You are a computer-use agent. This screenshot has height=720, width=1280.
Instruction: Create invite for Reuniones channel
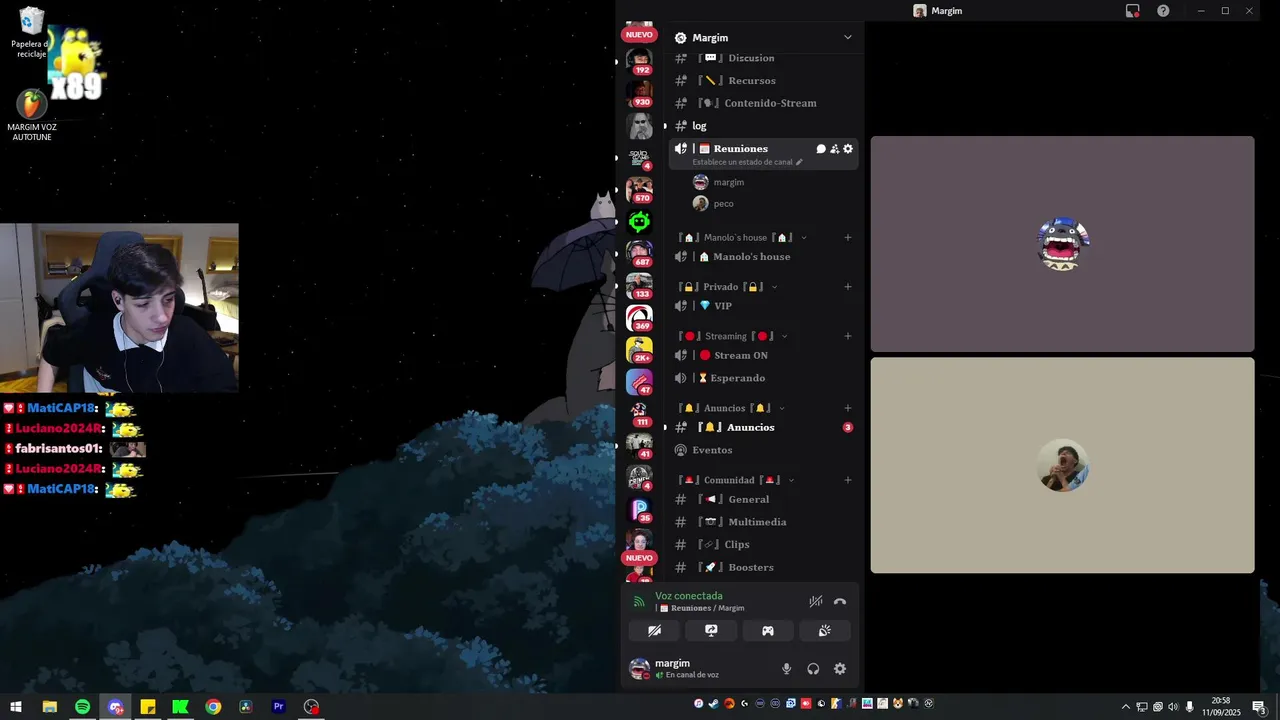point(834,149)
